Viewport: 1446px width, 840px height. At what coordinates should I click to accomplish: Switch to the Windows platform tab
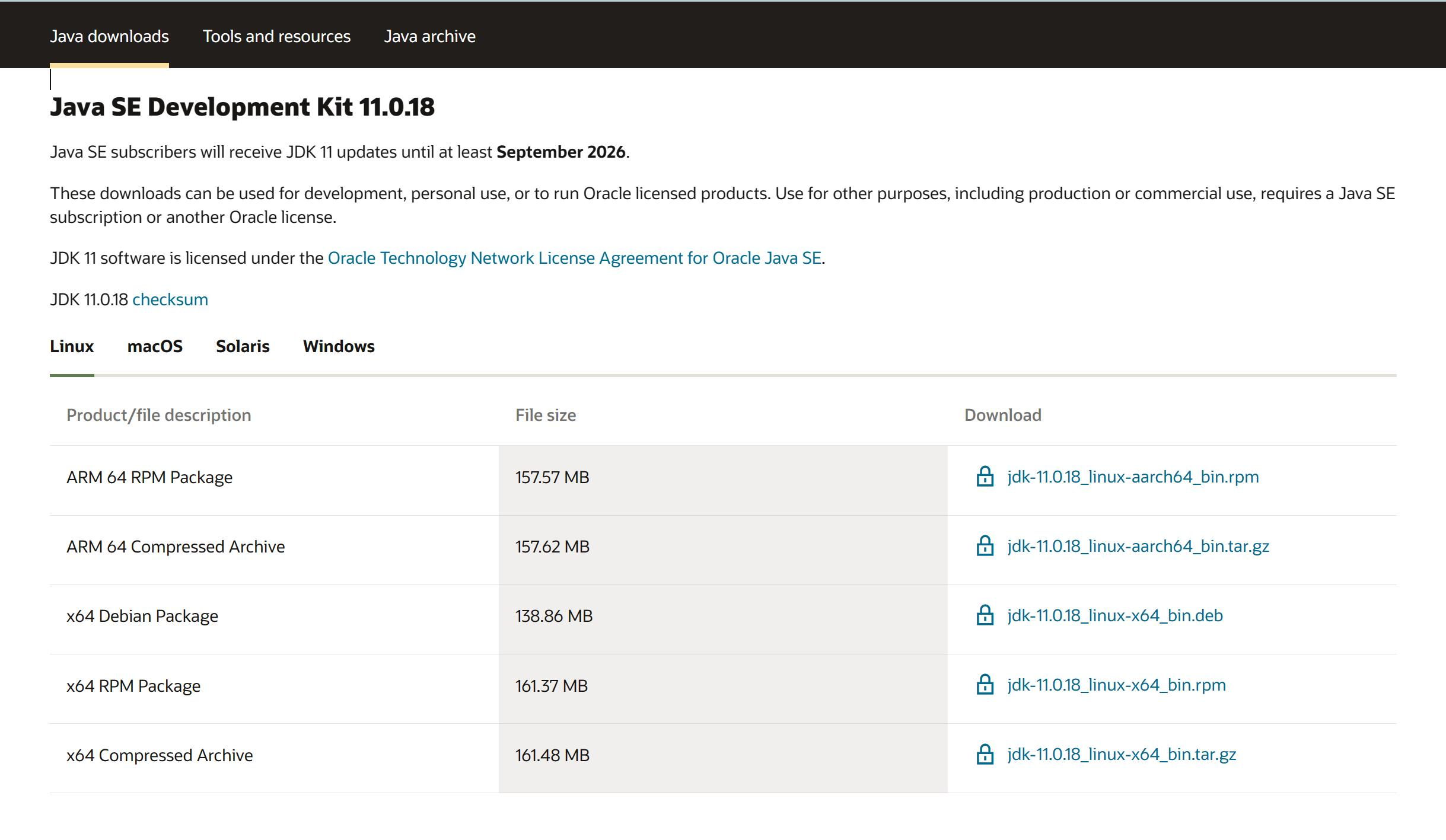click(339, 346)
